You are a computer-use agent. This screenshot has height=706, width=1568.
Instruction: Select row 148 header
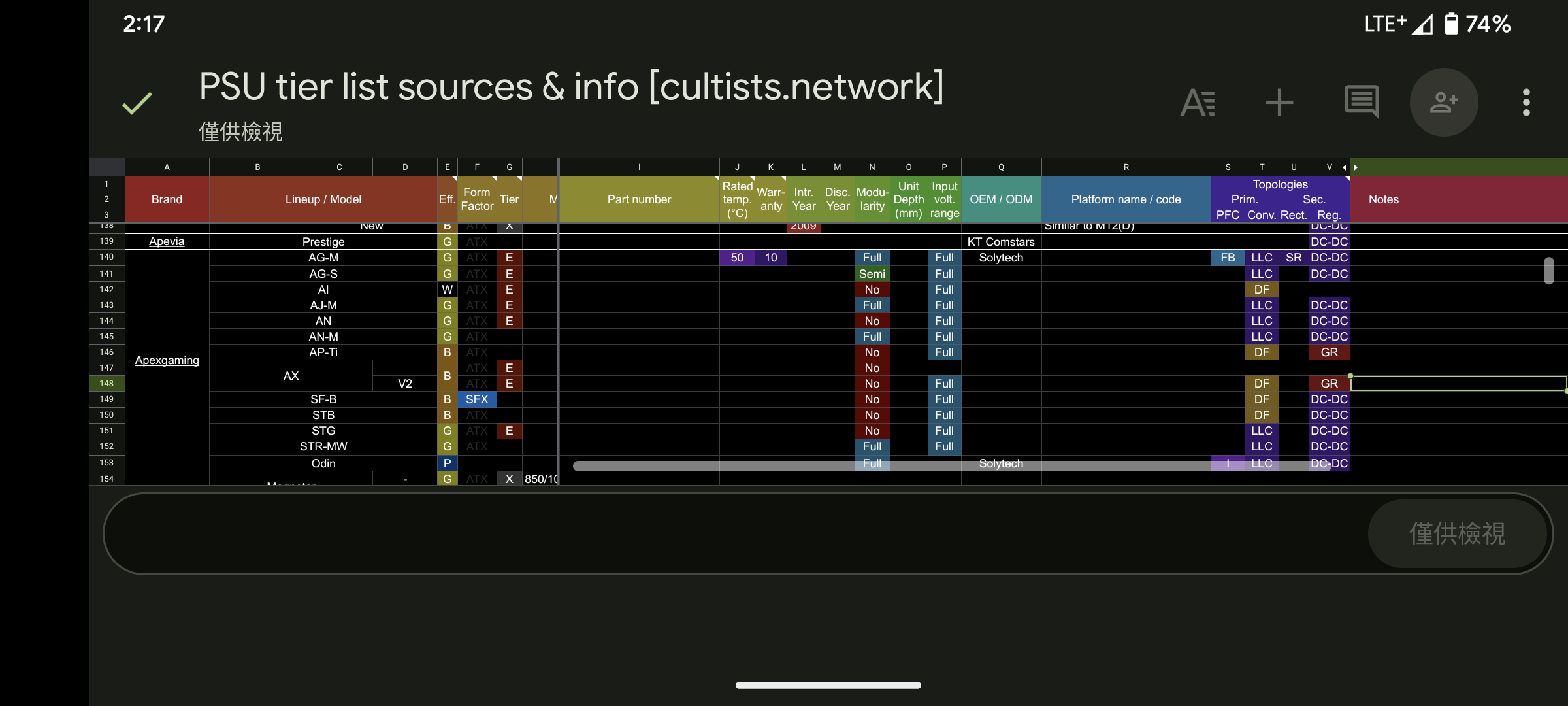[x=106, y=383]
